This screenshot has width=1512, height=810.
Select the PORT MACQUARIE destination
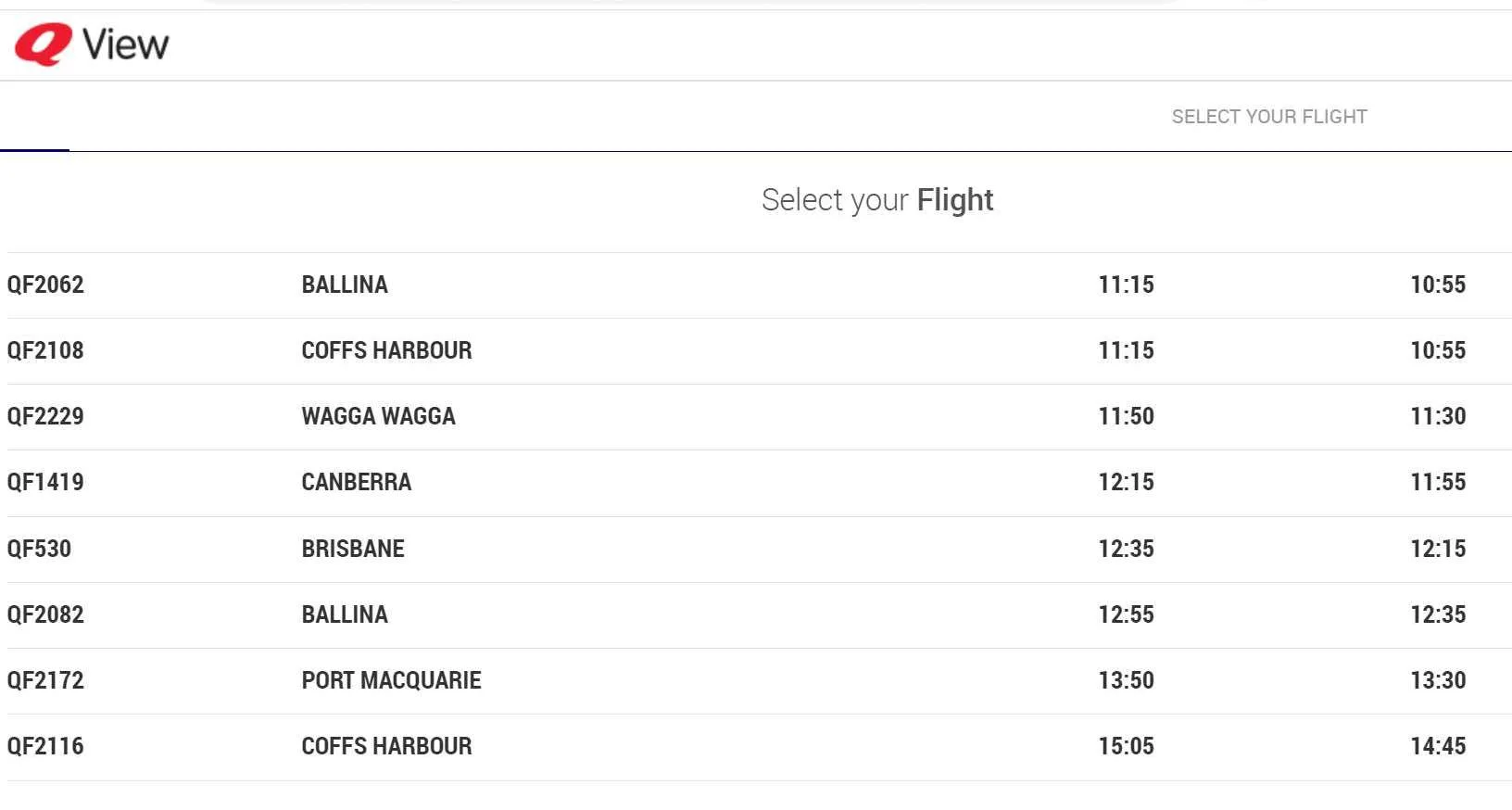pos(391,680)
